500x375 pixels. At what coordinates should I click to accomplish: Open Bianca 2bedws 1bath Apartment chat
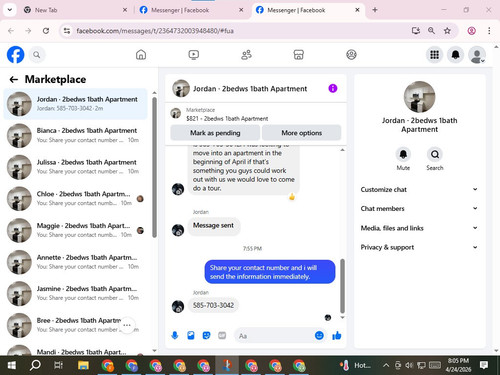coord(75,135)
